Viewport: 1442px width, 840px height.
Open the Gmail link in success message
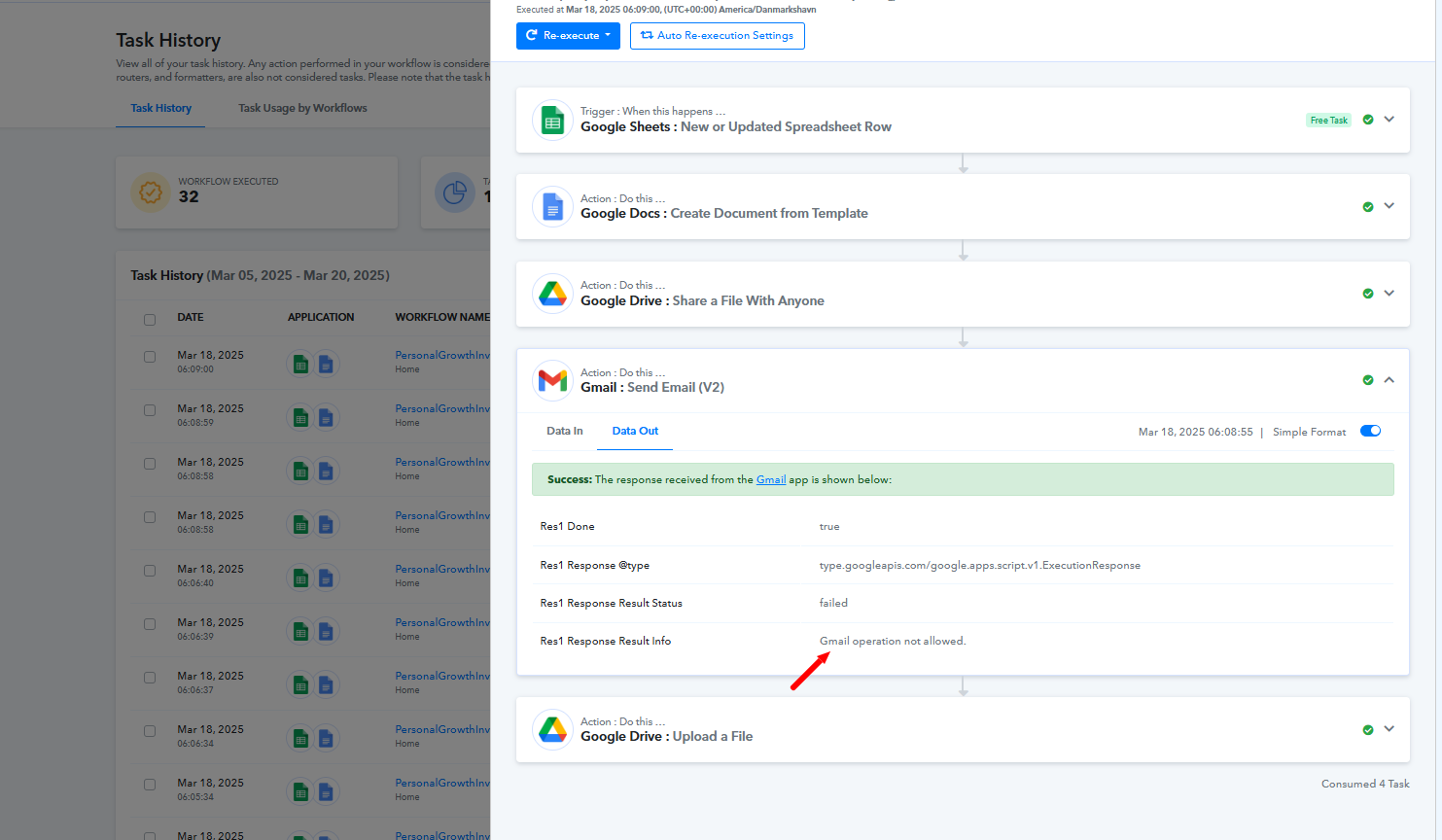click(770, 479)
